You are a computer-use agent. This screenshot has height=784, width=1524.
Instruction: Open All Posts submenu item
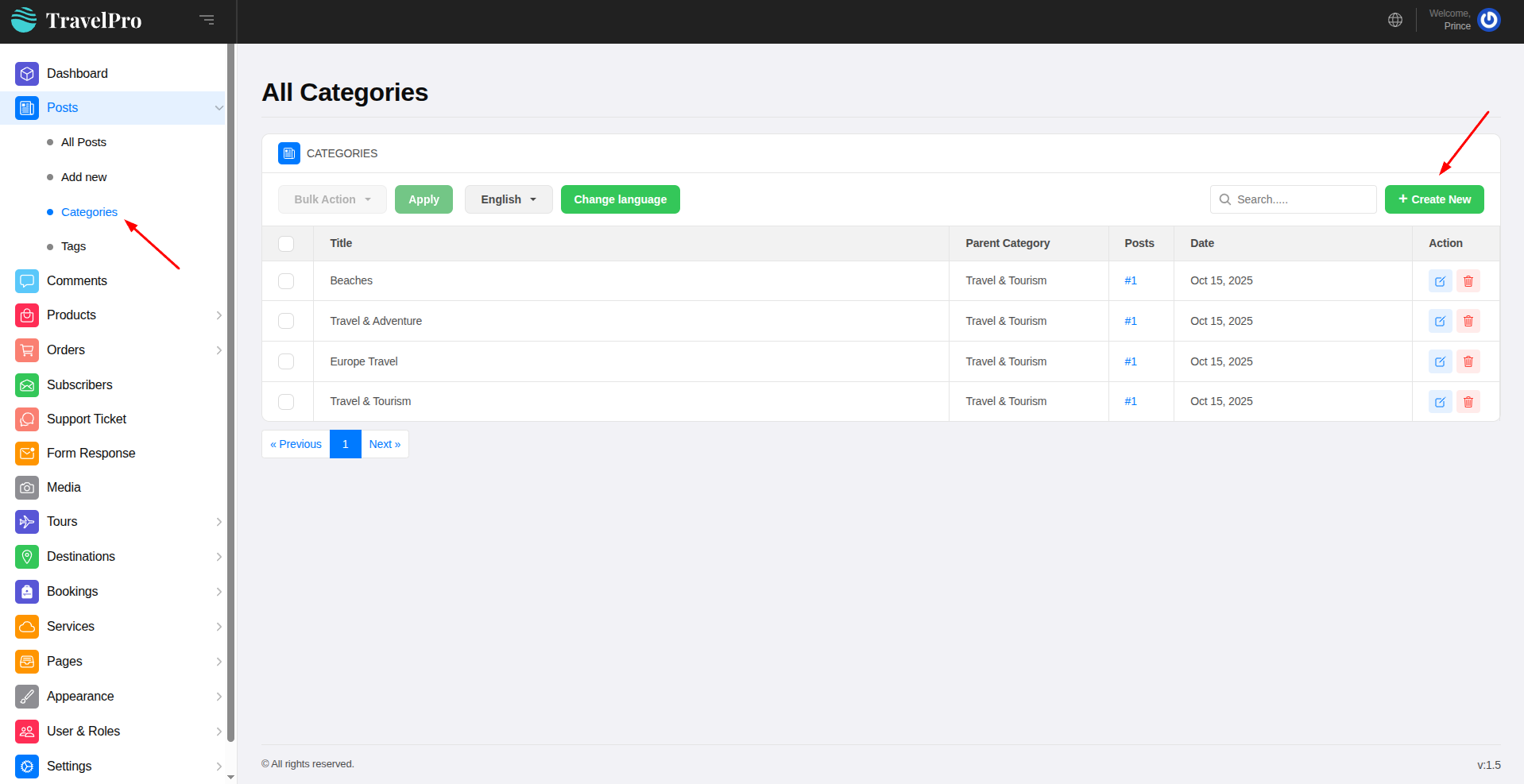83,142
